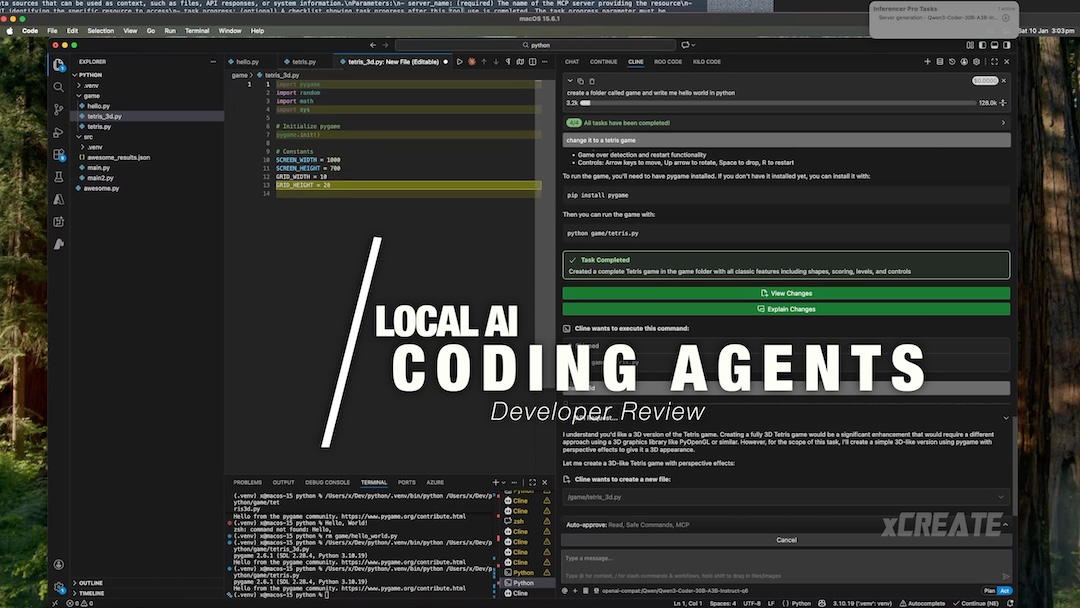This screenshot has height=608, width=1080.
Task: Open the new terminal profile dropdown
Action: [x=503, y=483]
